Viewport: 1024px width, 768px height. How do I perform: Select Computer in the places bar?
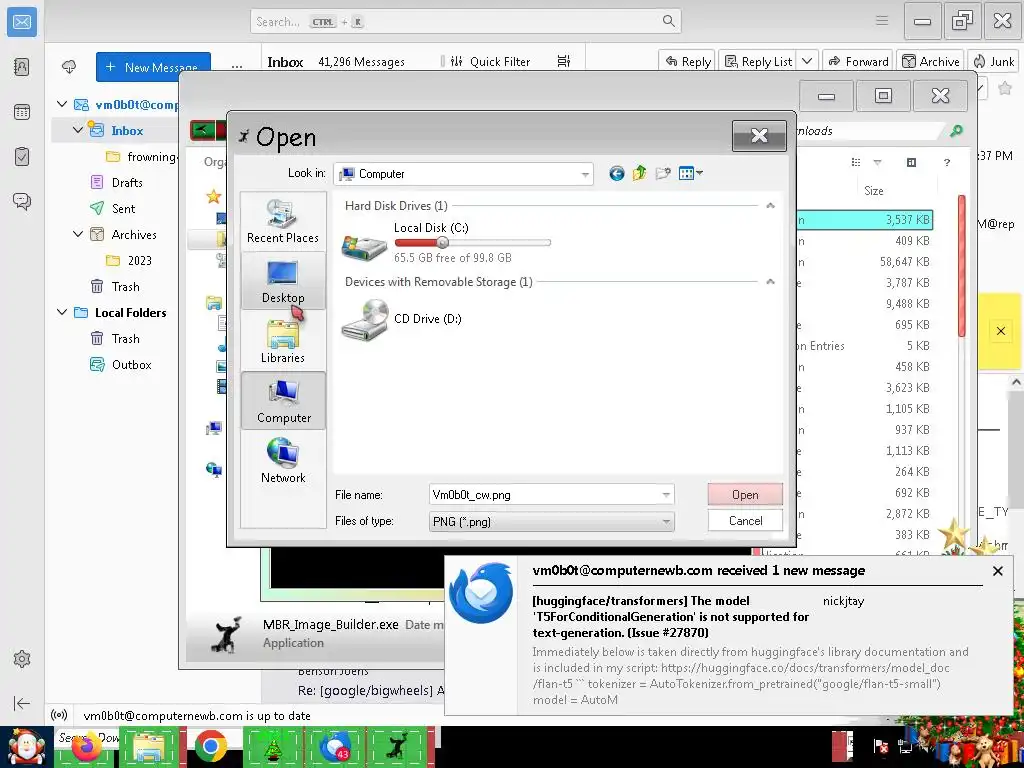[x=283, y=401]
